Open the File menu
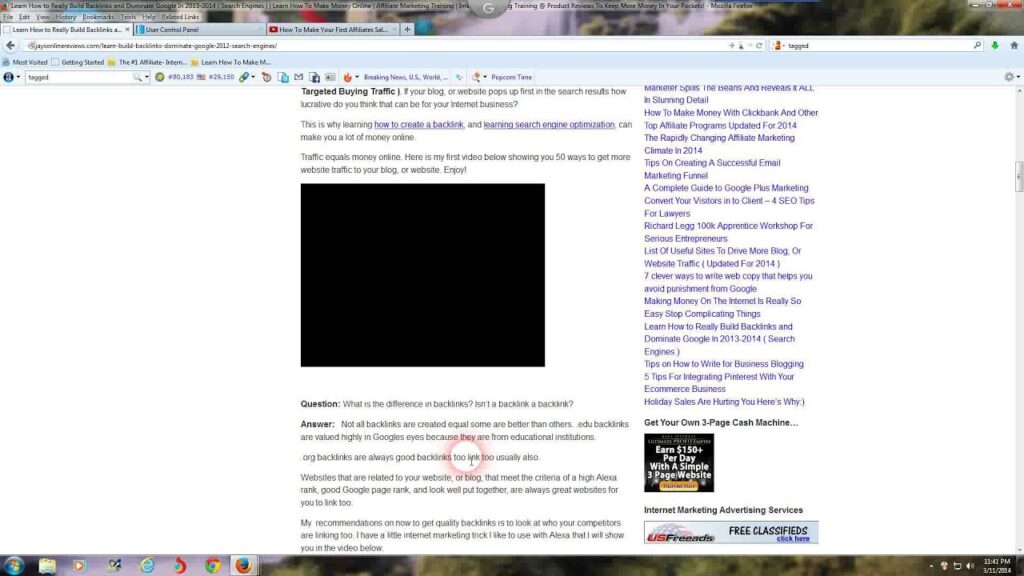The width and height of the screenshot is (1024, 576). point(8,17)
